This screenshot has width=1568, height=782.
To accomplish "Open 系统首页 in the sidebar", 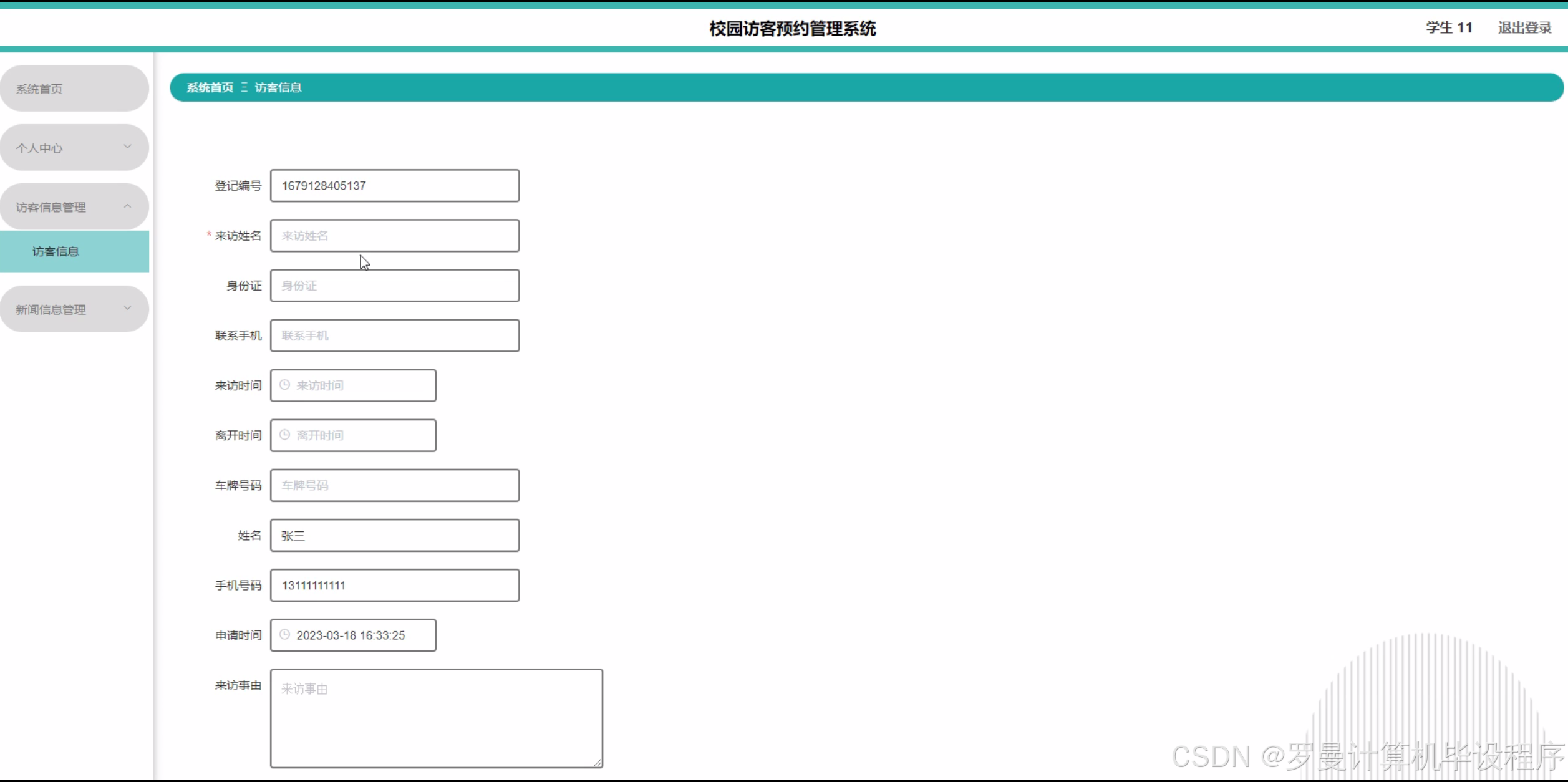I will (39, 89).
